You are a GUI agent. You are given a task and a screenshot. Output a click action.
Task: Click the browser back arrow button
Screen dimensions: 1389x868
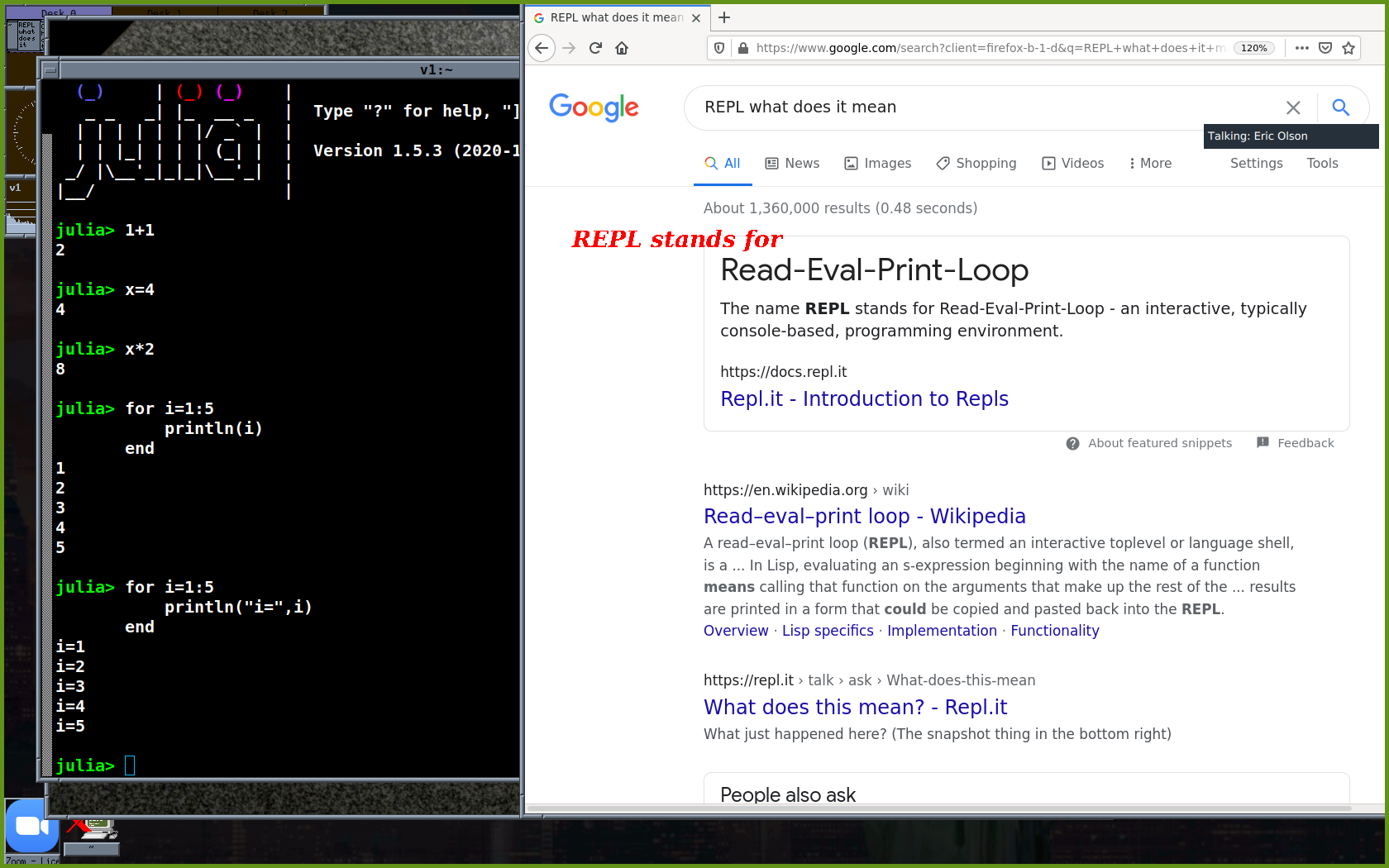[x=542, y=48]
